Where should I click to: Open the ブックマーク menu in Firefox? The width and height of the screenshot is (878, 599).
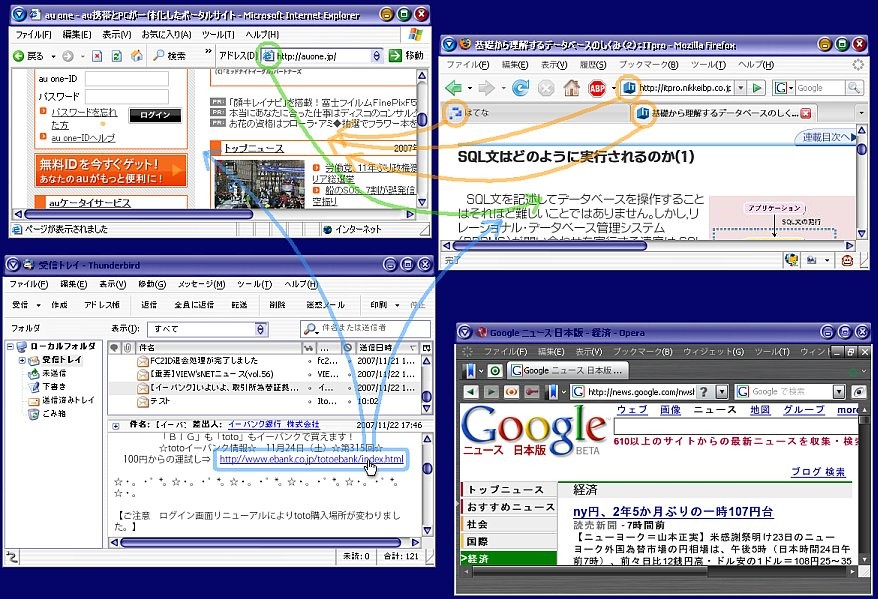[648, 65]
